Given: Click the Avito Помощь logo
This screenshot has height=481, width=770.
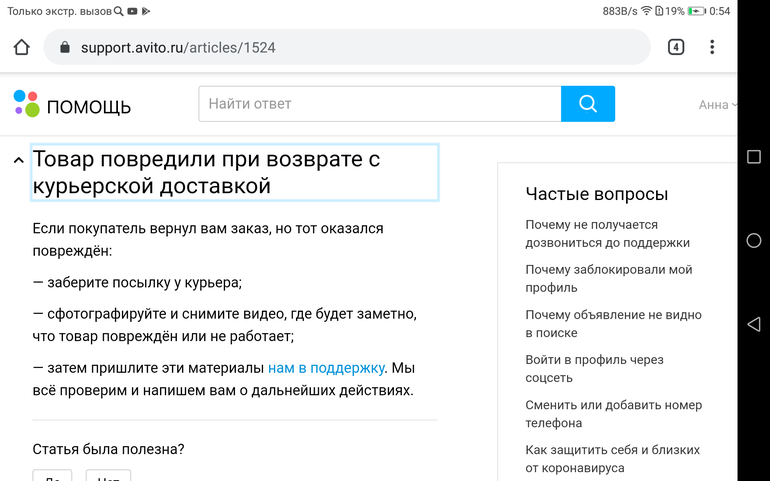Looking at the screenshot, I should click(72, 105).
